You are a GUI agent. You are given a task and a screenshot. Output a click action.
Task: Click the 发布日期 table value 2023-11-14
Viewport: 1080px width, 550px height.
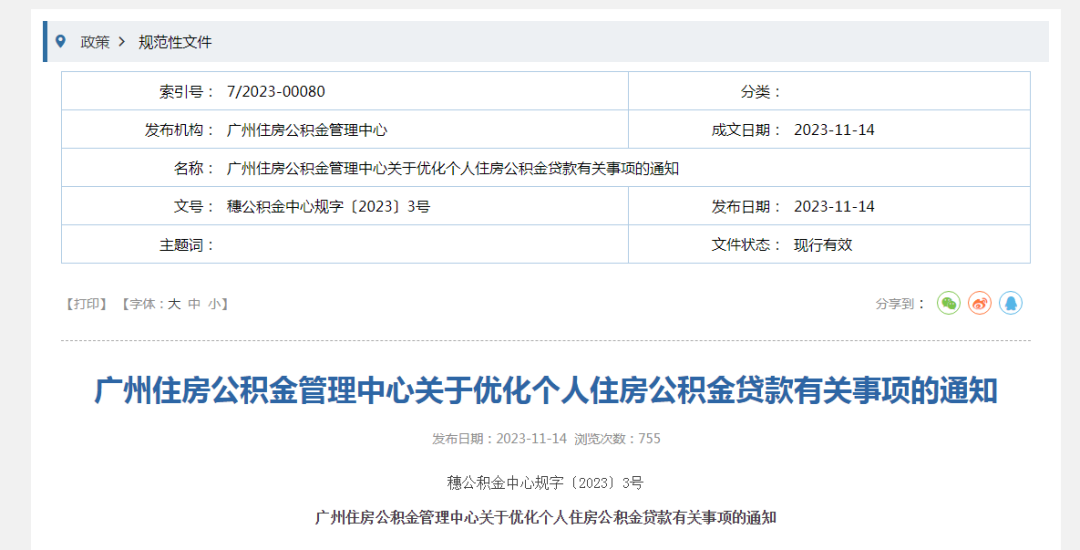tap(834, 207)
